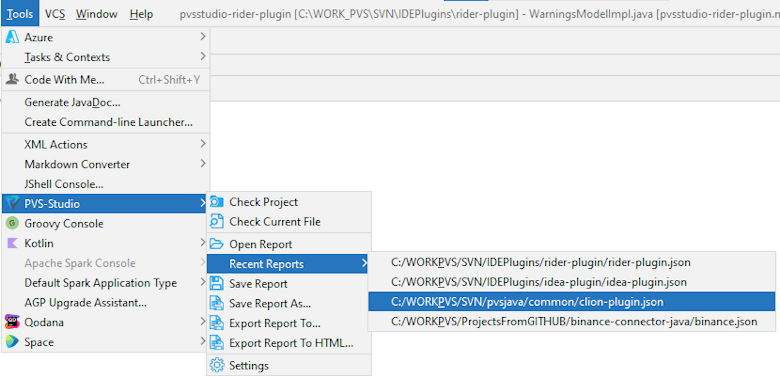Expand the Tasks & Contexts submenu arrow
The image size is (780, 378).
click(202, 56)
